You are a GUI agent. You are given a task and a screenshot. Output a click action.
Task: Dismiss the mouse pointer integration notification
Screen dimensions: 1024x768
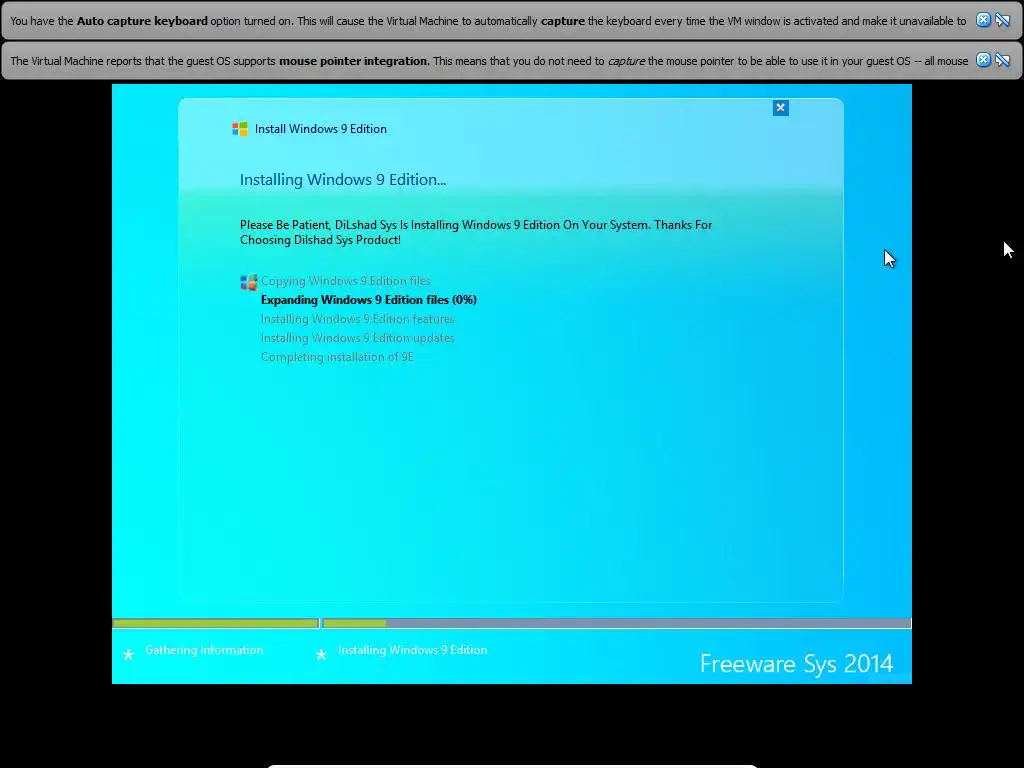(x=983, y=60)
